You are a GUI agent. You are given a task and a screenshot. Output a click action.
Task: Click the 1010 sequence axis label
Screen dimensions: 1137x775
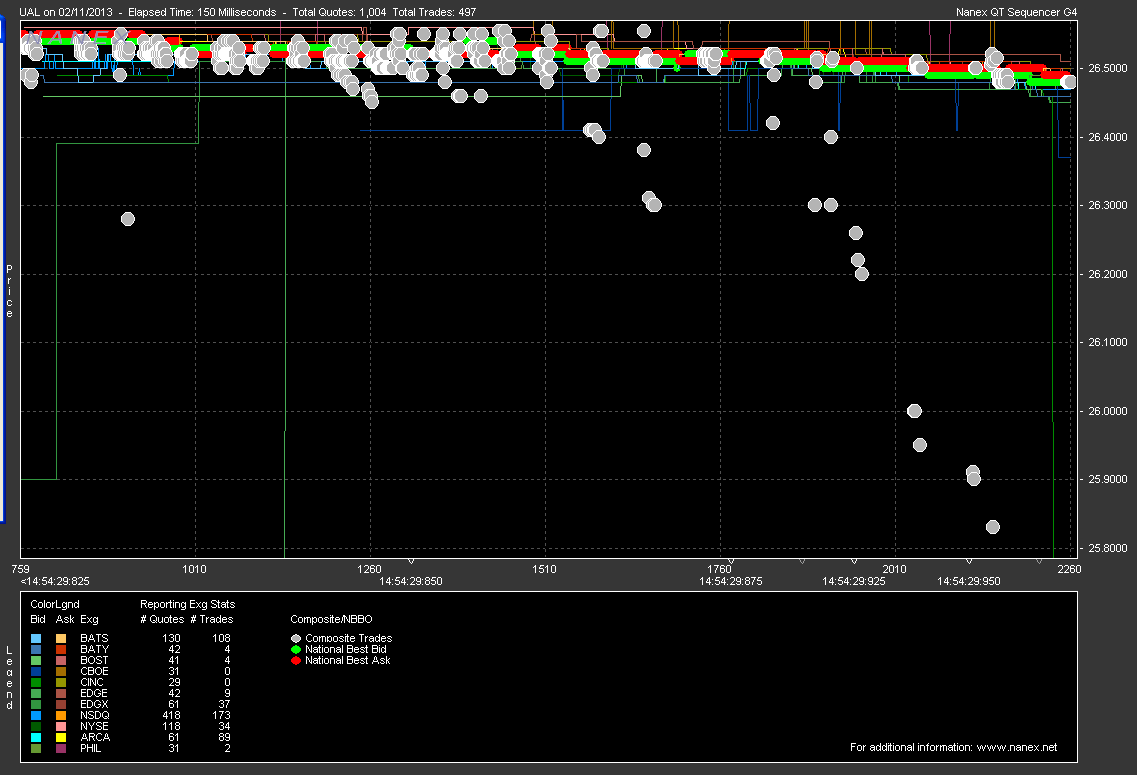194,569
